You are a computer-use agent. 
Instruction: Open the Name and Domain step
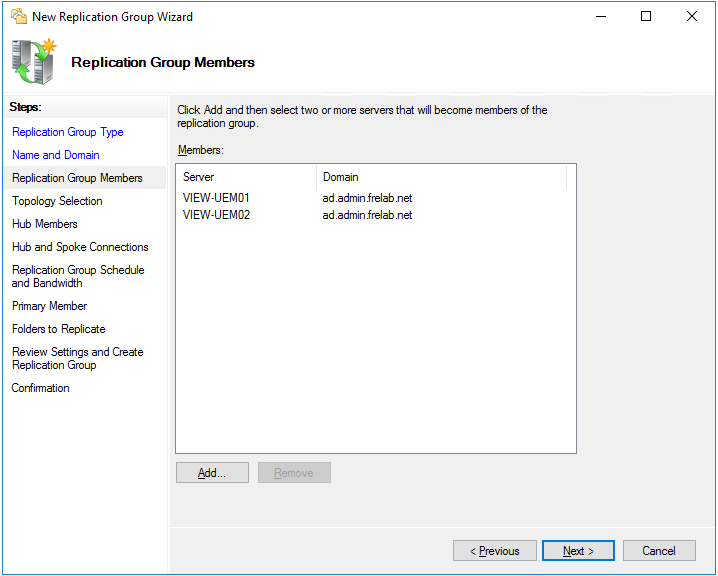pos(56,155)
